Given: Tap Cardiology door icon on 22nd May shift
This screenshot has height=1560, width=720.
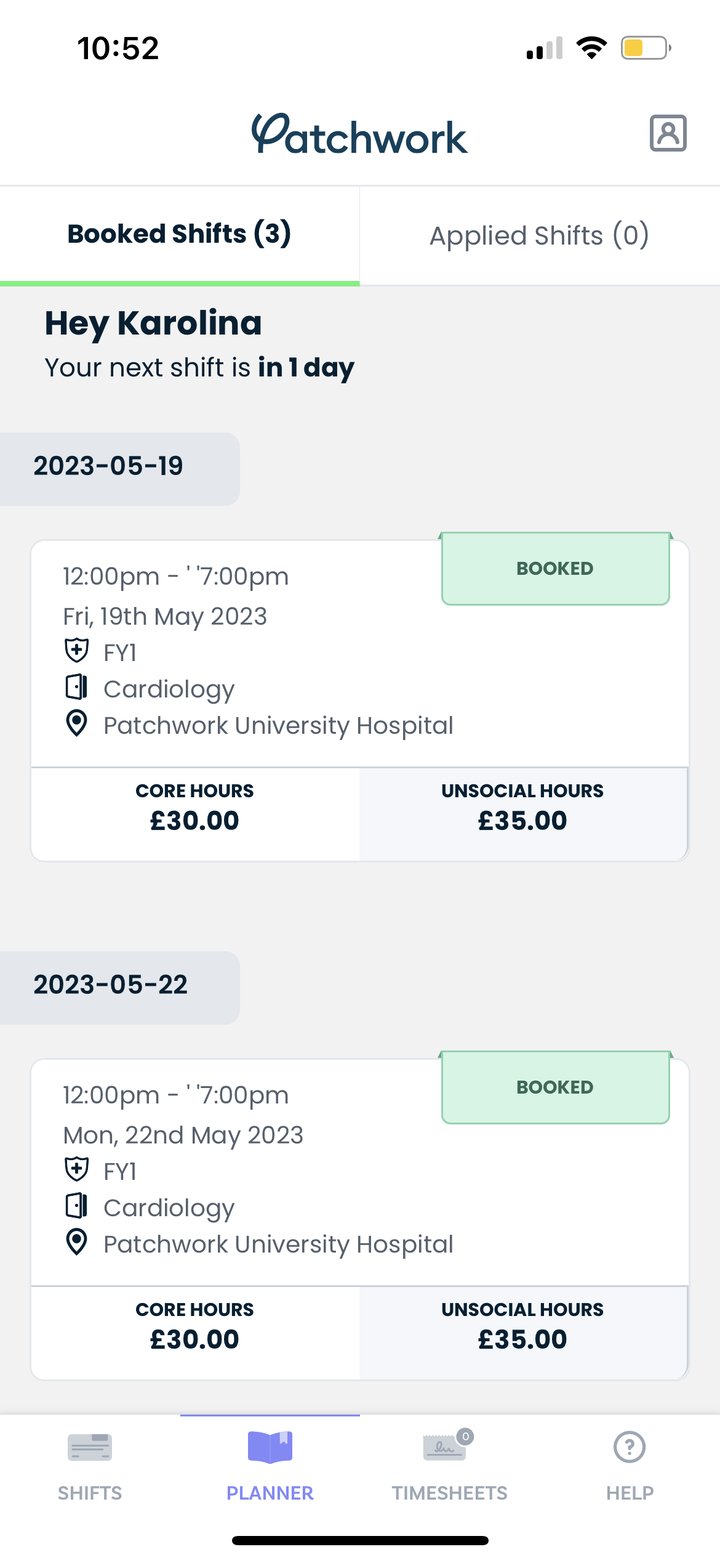Looking at the screenshot, I should (76, 1207).
